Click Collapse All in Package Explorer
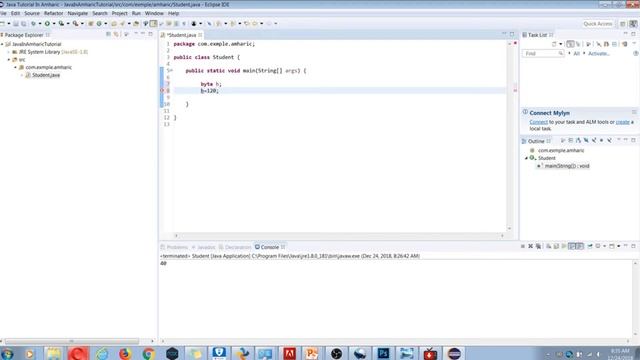 tap(109, 34)
